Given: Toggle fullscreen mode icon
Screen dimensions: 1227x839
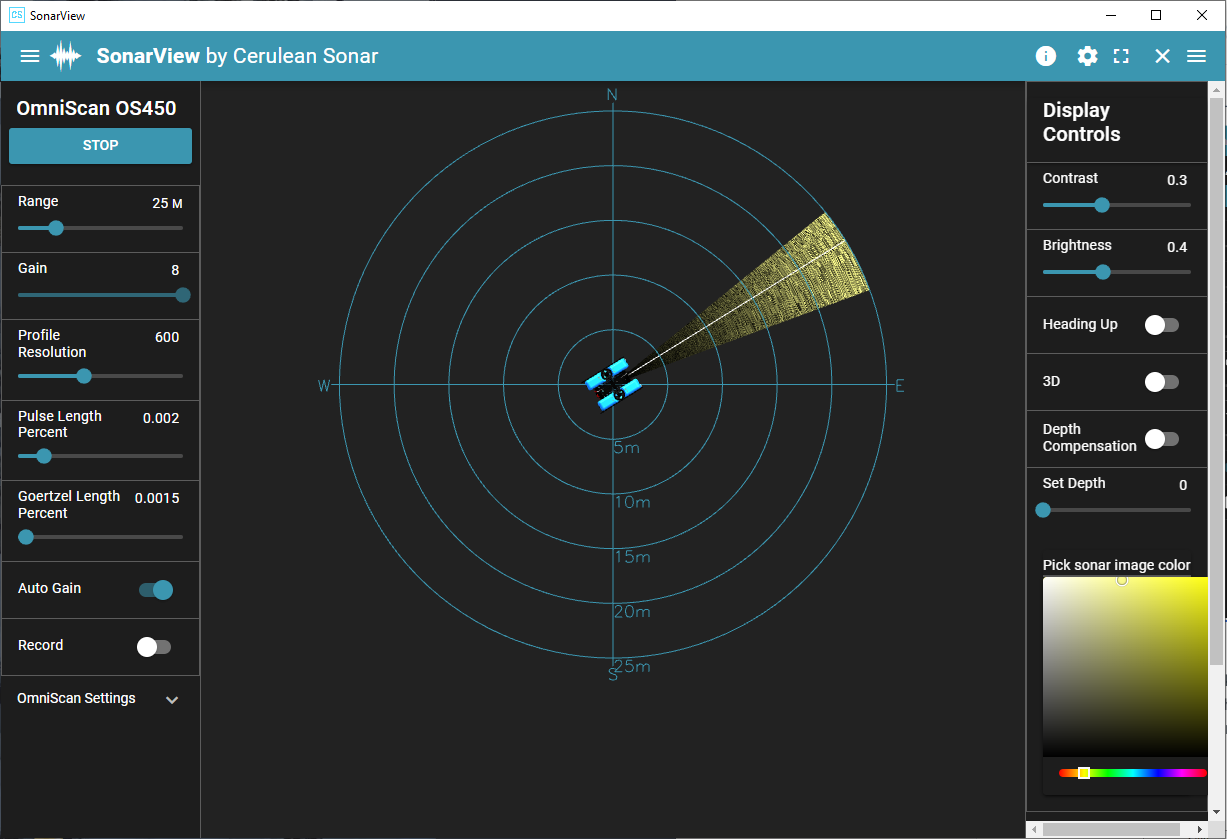Looking at the screenshot, I should 1121,56.
